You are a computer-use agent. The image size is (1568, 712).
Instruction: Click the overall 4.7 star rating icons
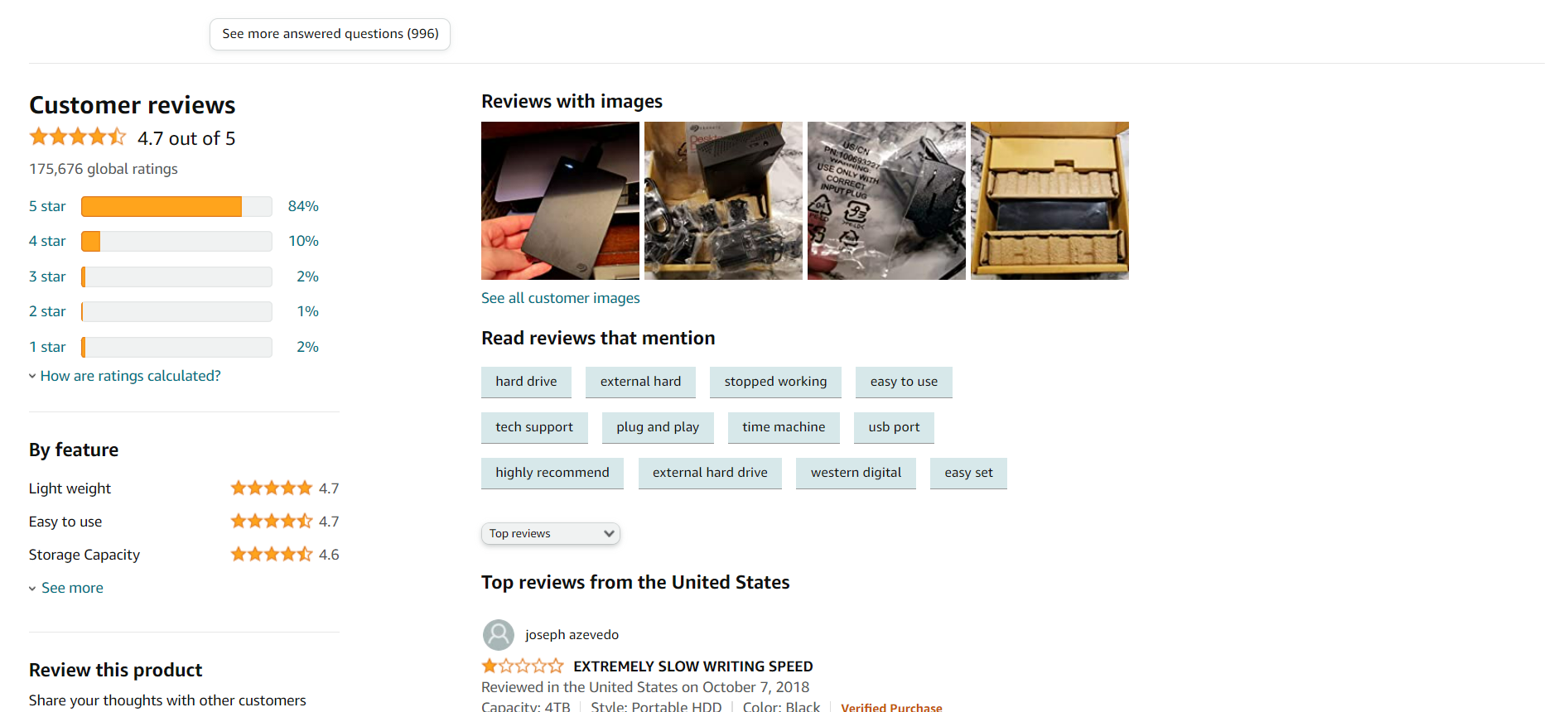[x=78, y=137]
